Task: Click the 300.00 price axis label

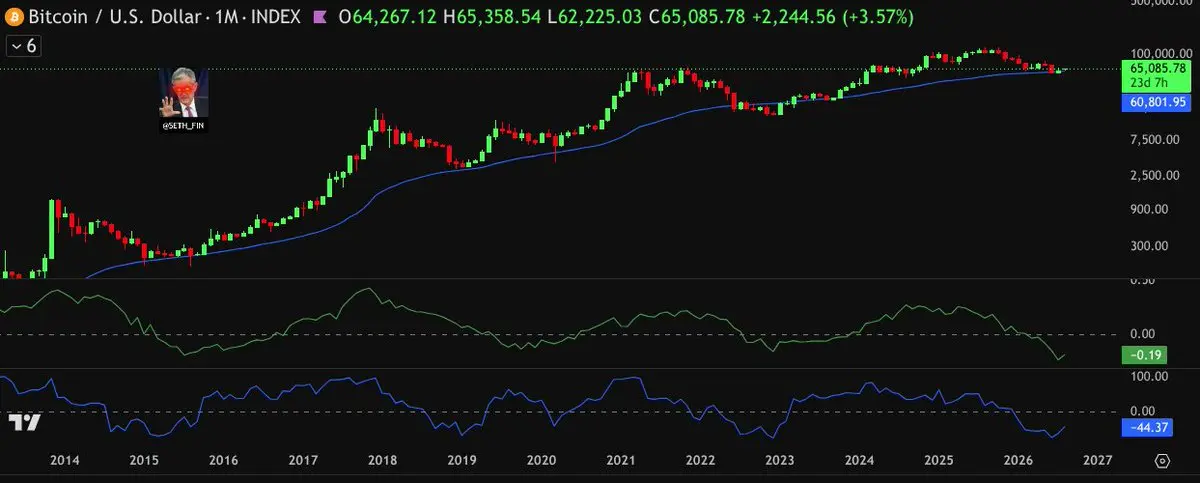Action: click(x=1151, y=245)
